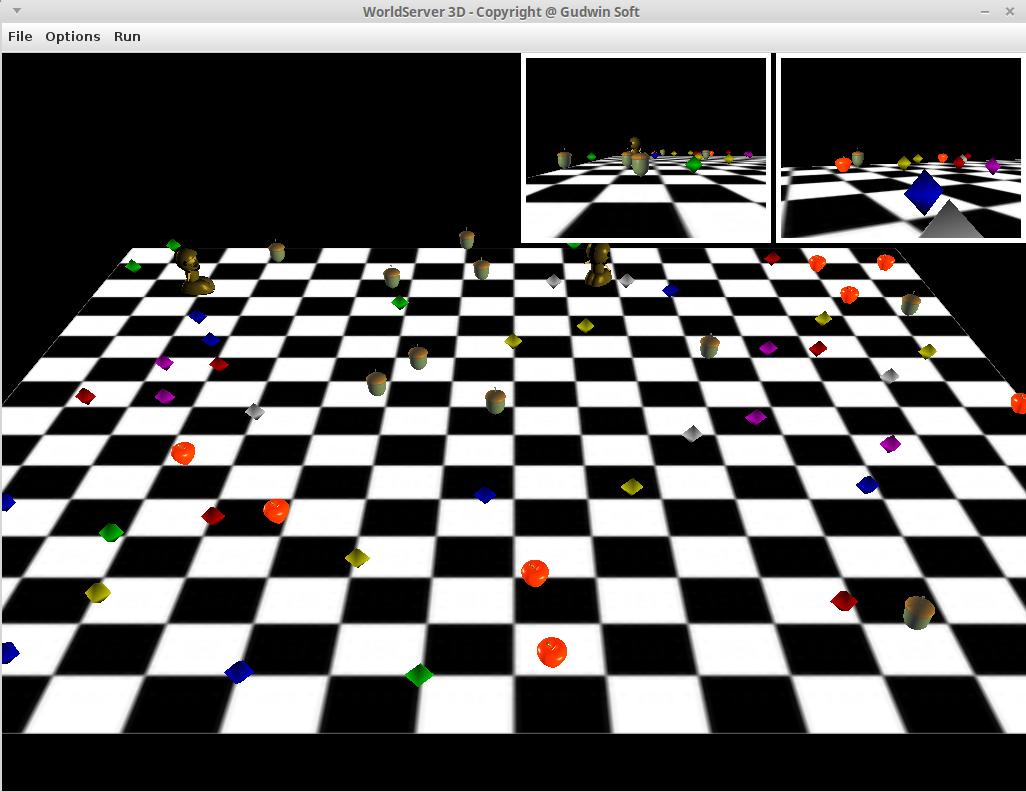The width and height of the screenshot is (1026, 792).
Task: Click the green jewel in the front row
Action: 419,675
